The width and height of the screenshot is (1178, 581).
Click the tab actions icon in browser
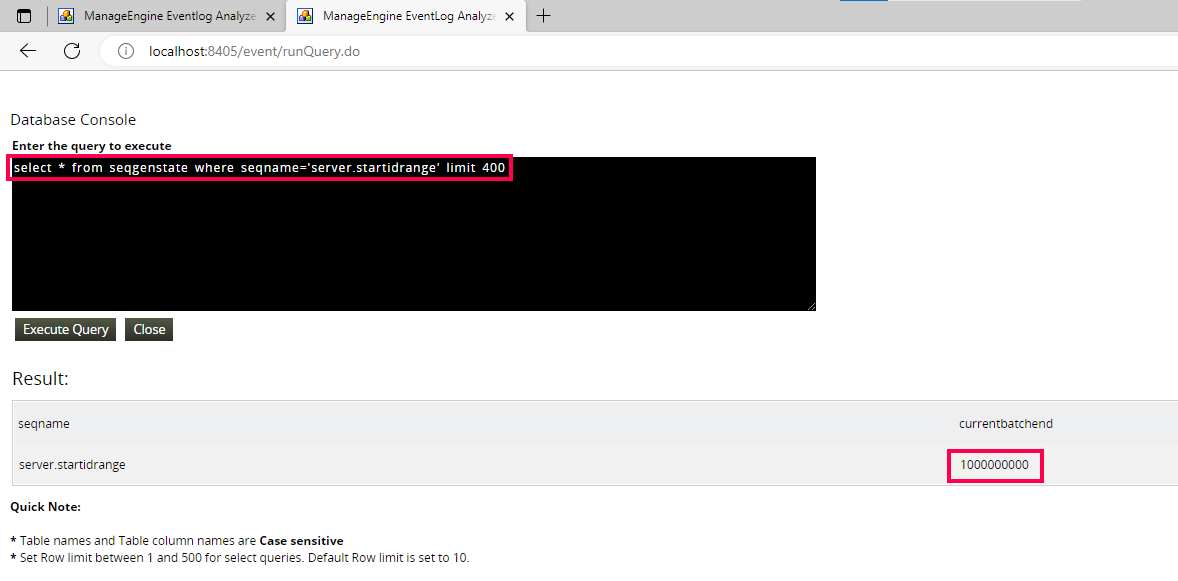(x=24, y=16)
